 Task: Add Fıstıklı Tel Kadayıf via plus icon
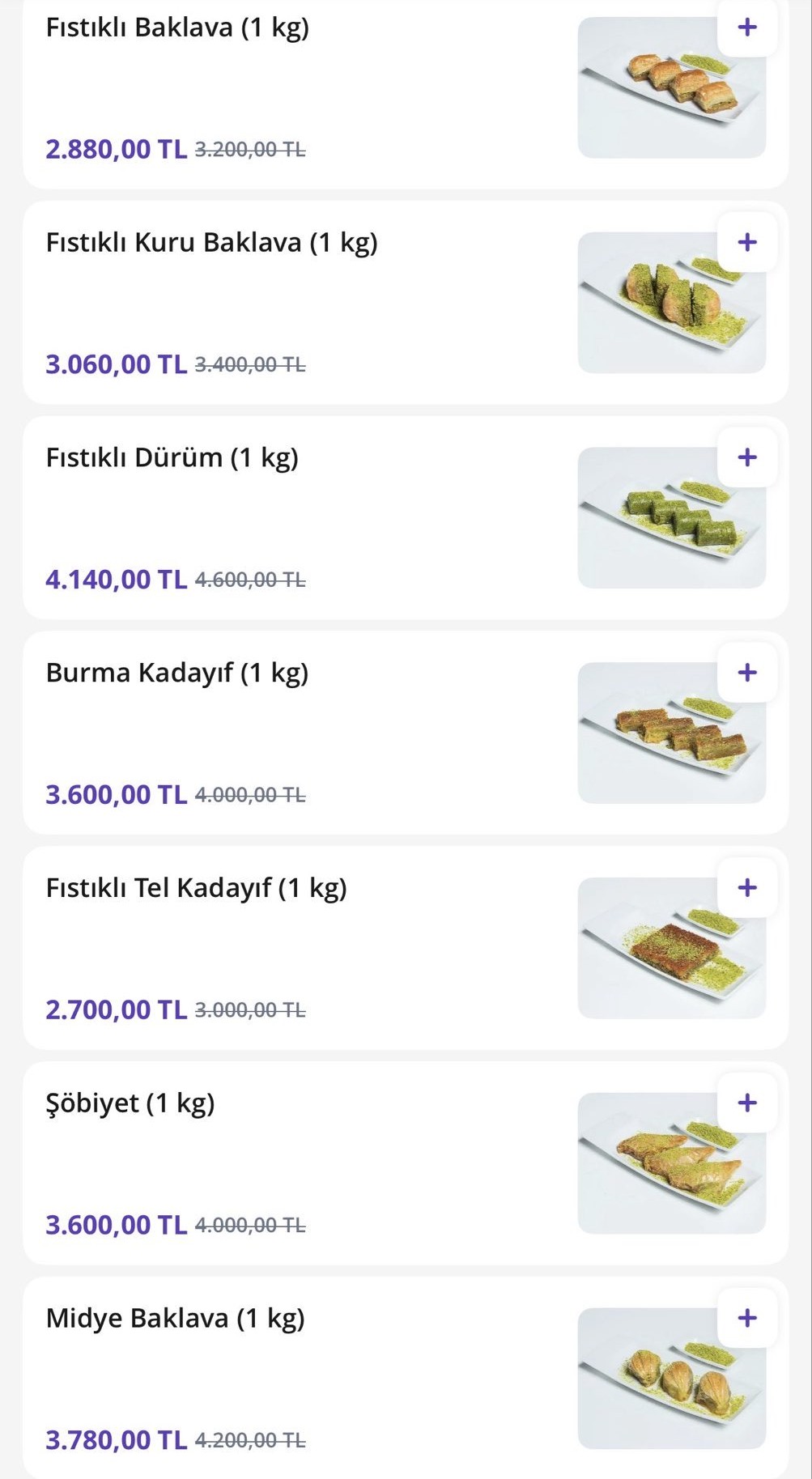click(747, 888)
